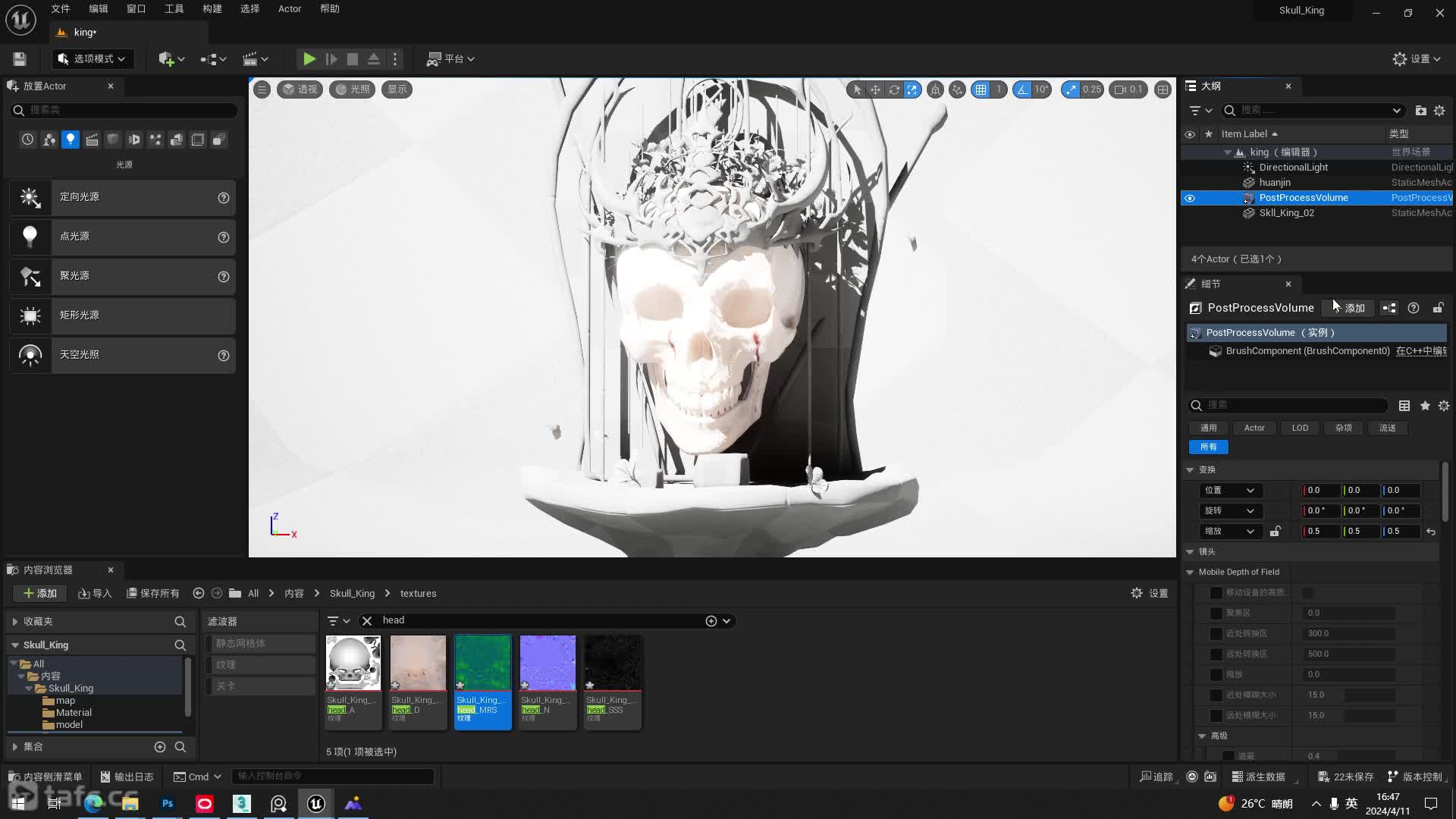Viewport: 1456px width, 819px height.
Task: Switch to the LOD filter tab
Action: coord(1300,428)
